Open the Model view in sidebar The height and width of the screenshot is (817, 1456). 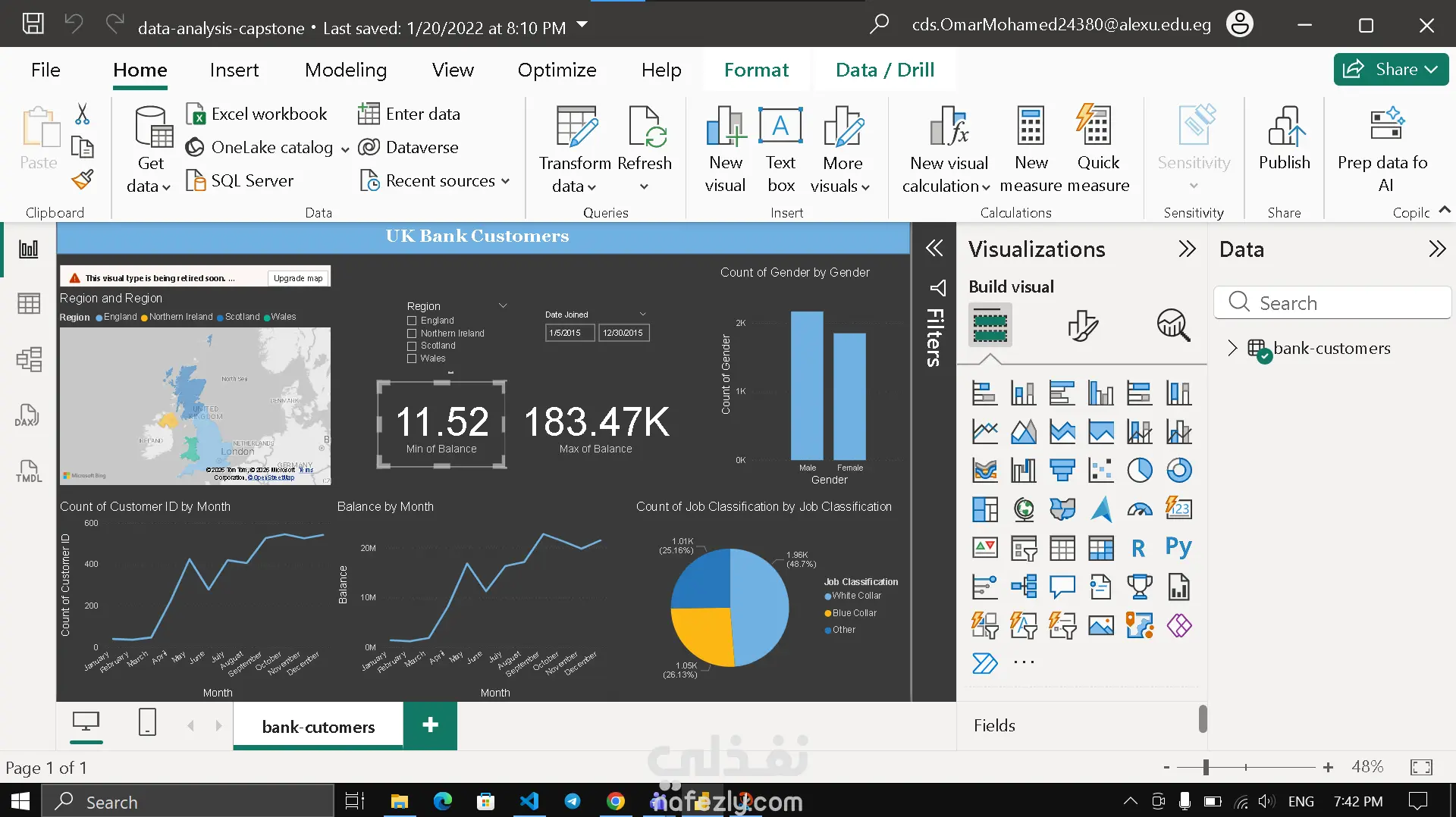[x=29, y=359]
